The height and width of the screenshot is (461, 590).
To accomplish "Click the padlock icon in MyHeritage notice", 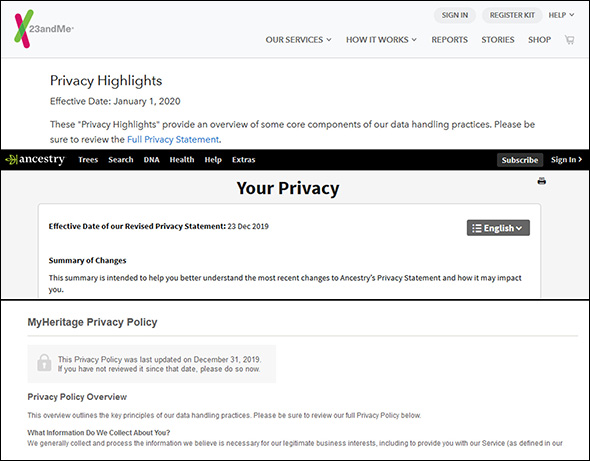I will [x=44, y=363].
